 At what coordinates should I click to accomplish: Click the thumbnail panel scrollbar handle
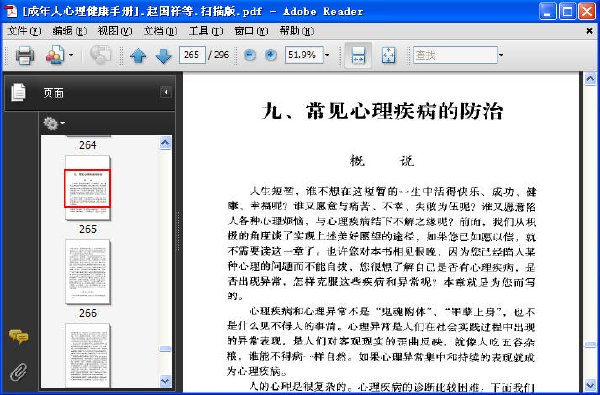[165, 349]
